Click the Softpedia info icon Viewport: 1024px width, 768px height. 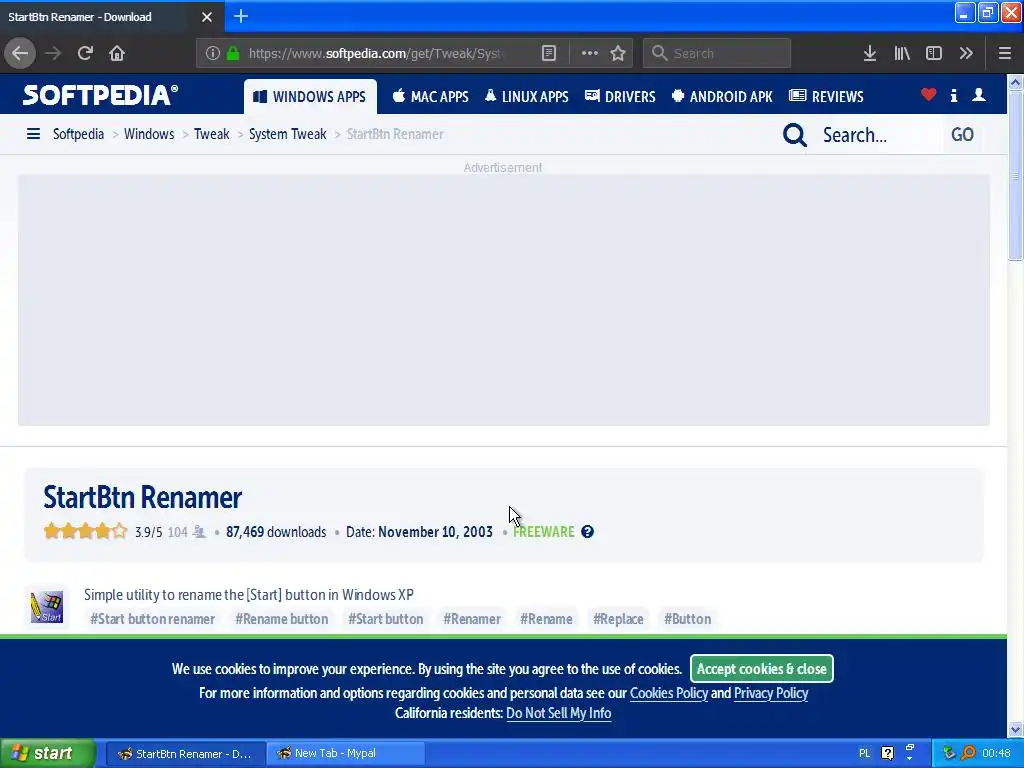(x=953, y=95)
